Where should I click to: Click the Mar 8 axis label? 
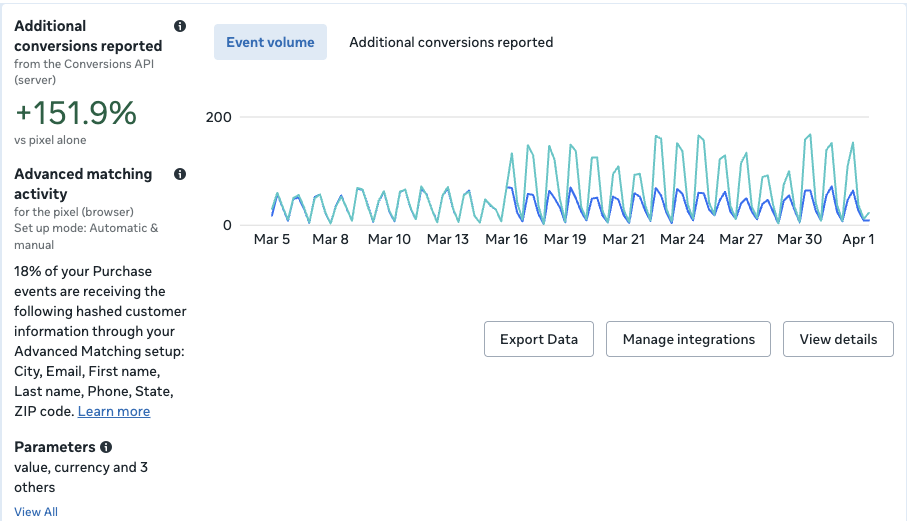[330, 239]
